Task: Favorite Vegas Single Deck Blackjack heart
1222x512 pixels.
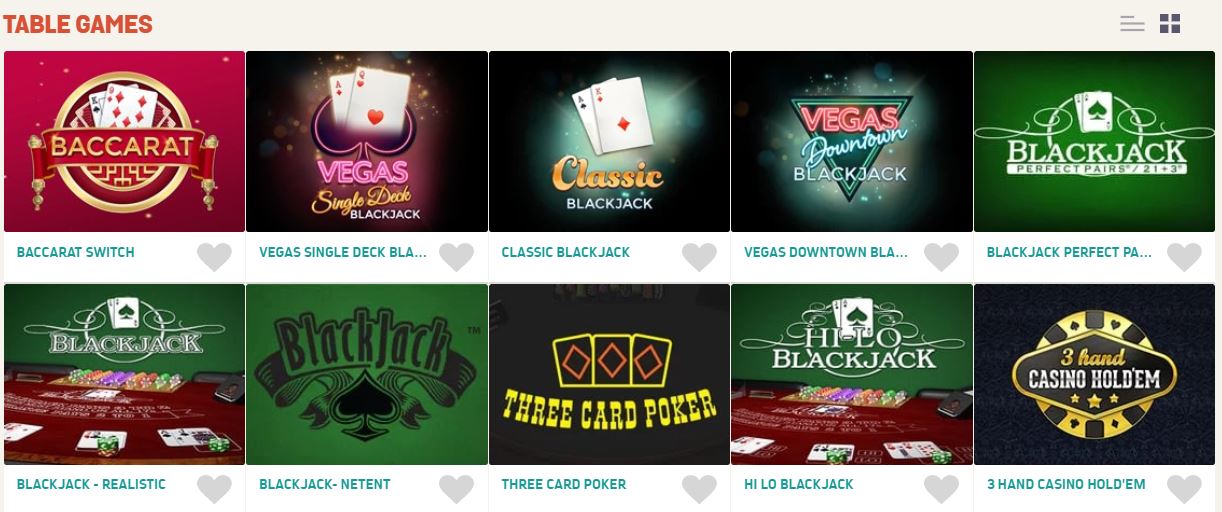Action: (456, 257)
